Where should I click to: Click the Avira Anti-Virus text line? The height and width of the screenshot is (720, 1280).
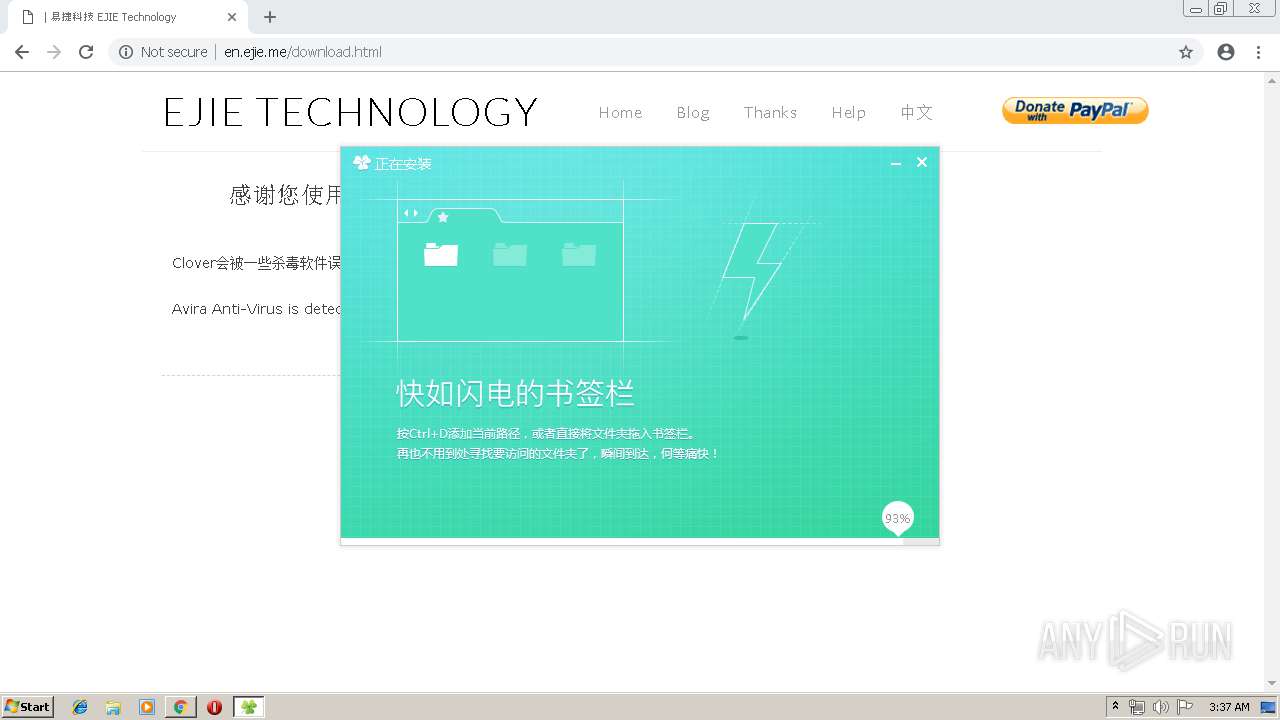(x=257, y=309)
